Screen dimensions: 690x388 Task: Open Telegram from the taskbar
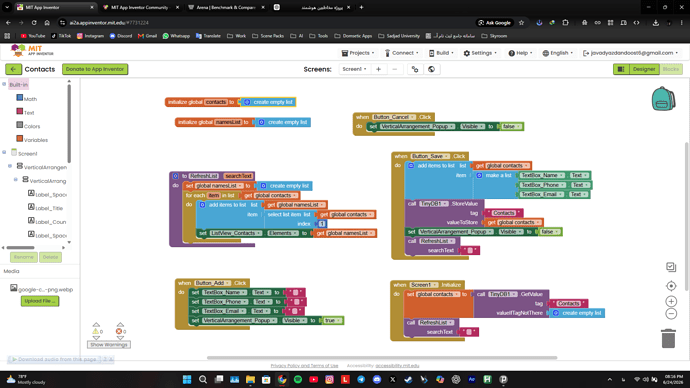tap(361, 379)
